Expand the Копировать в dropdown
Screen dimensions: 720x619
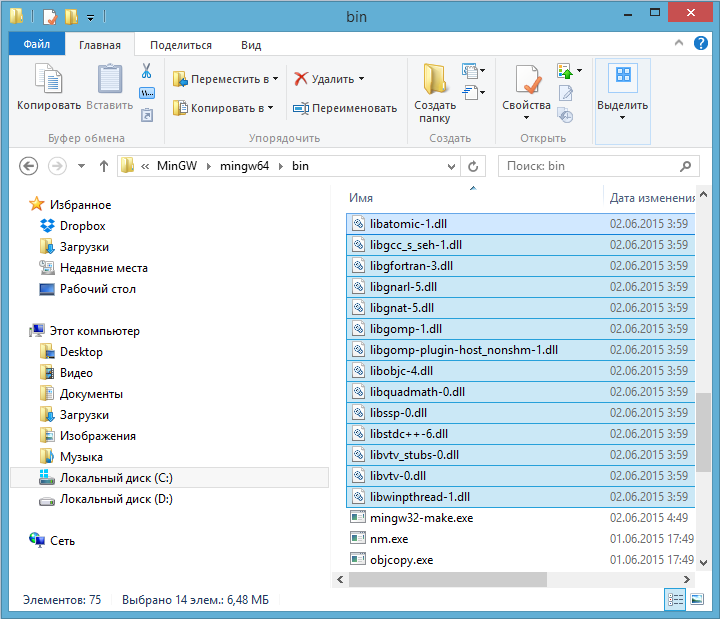[x=270, y=107]
